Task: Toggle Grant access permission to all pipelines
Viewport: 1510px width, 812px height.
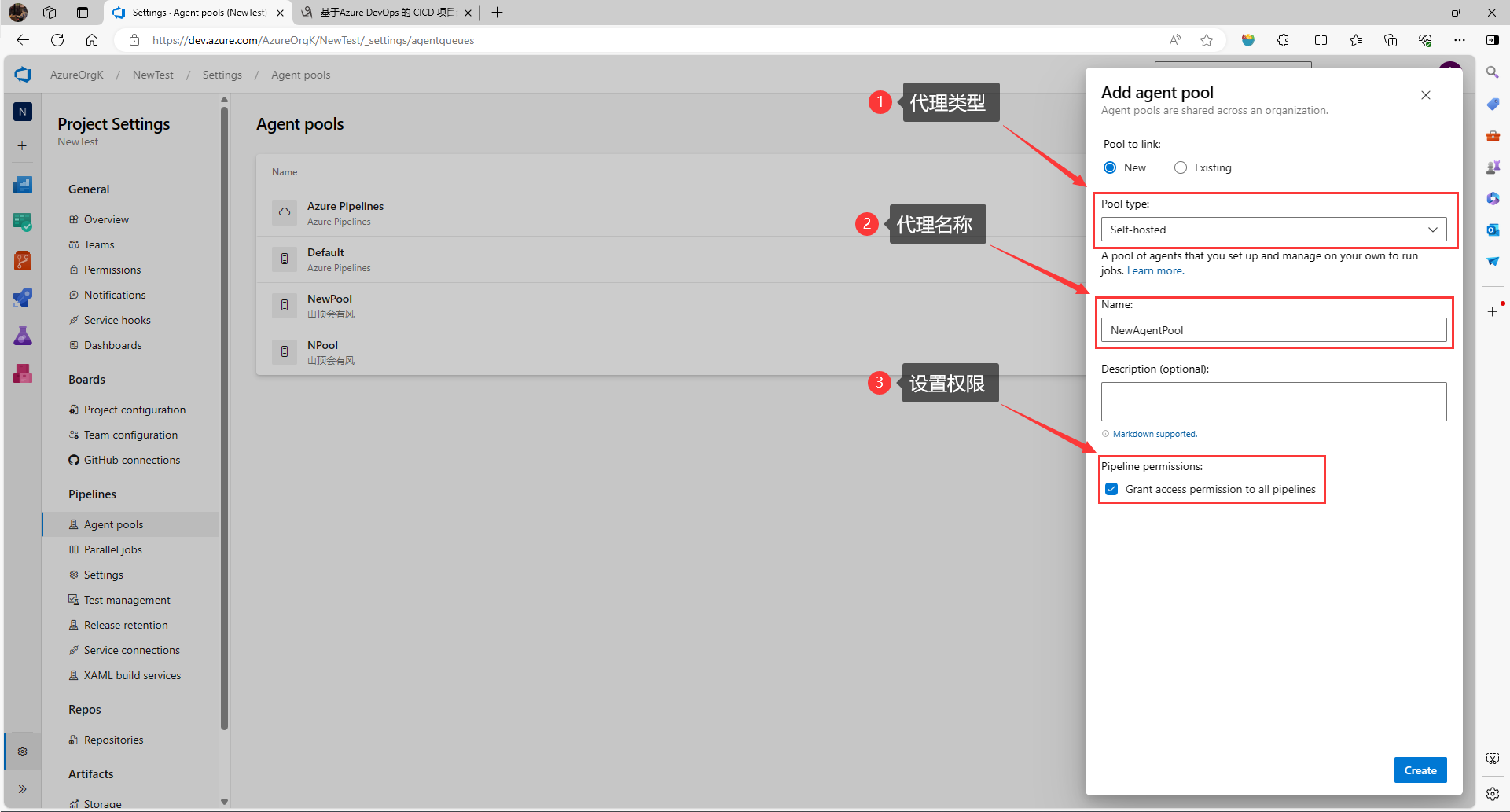Action: coord(1111,489)
